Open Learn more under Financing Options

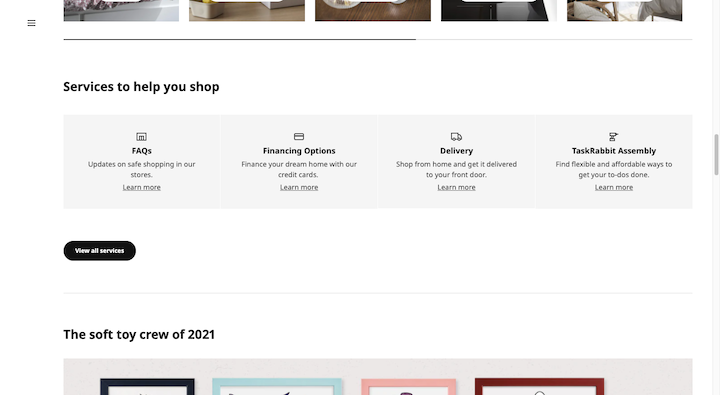pos(299,187)
